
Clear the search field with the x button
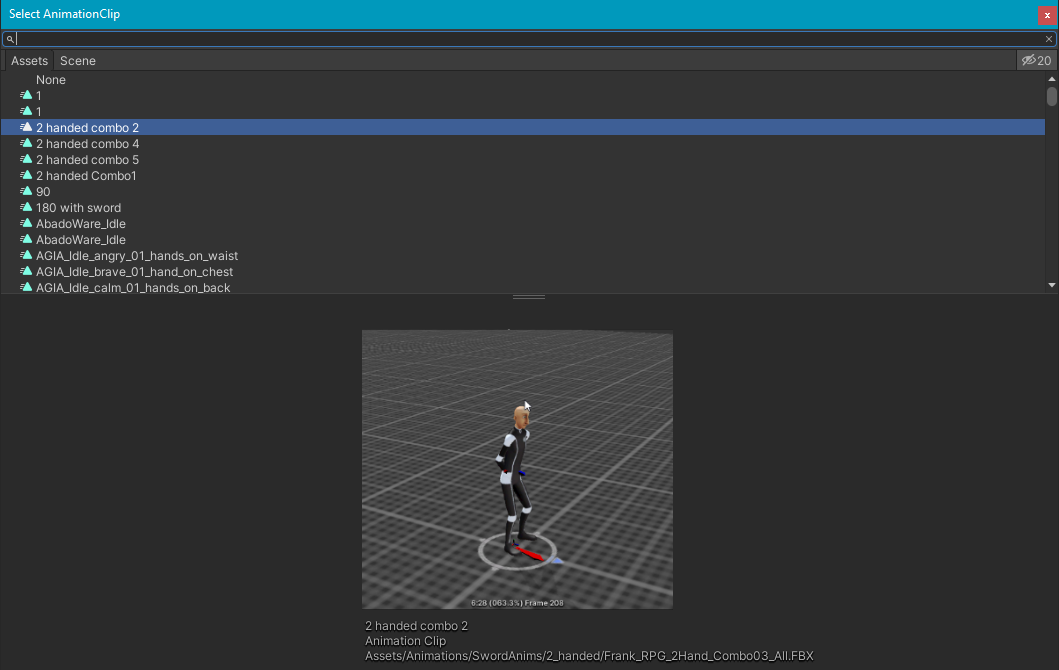pyautogui.click(x=1050, y=38)
